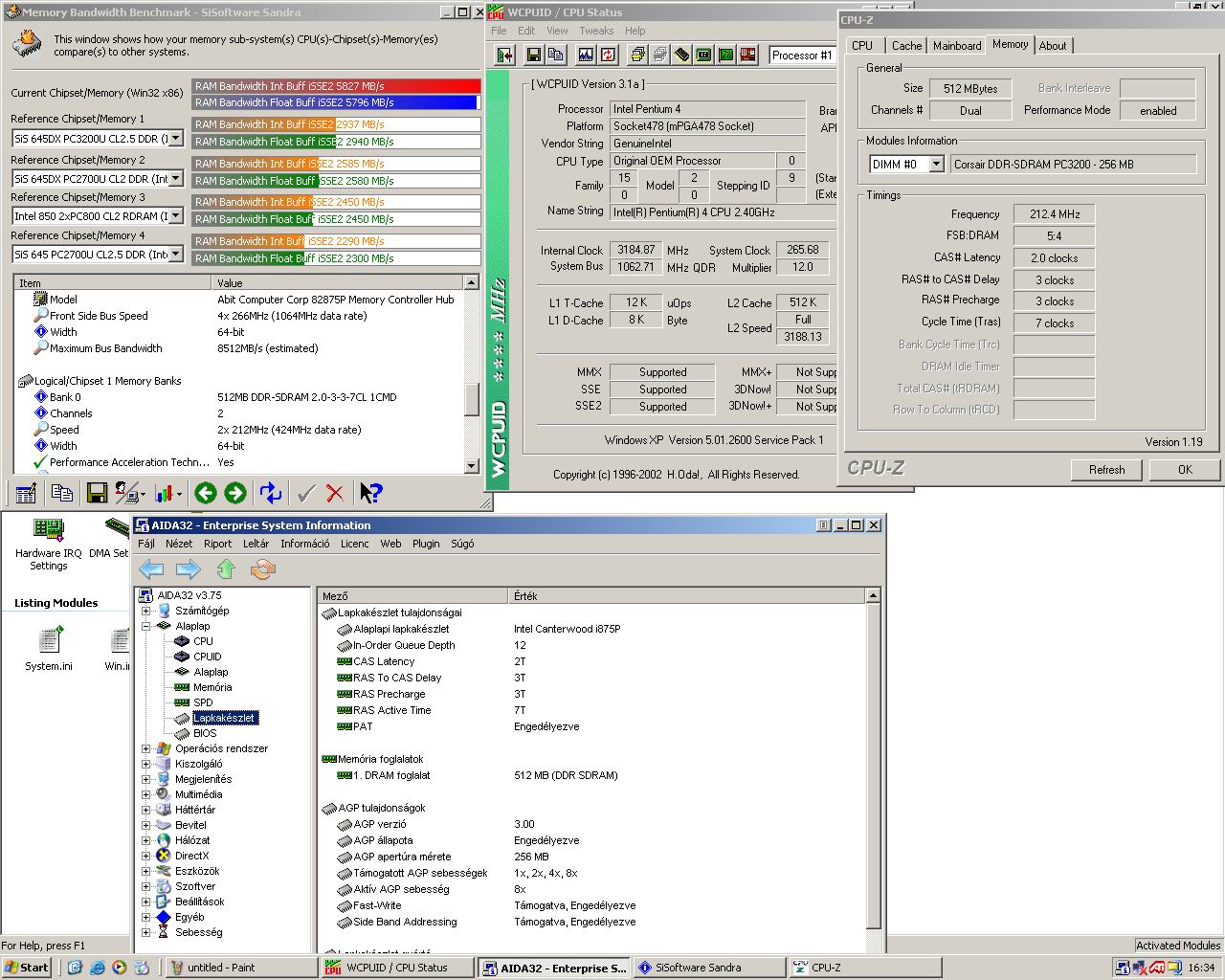Select CPUID in the AIDA32 tree
Screen dimensions: 1225x980
[207, 657]
